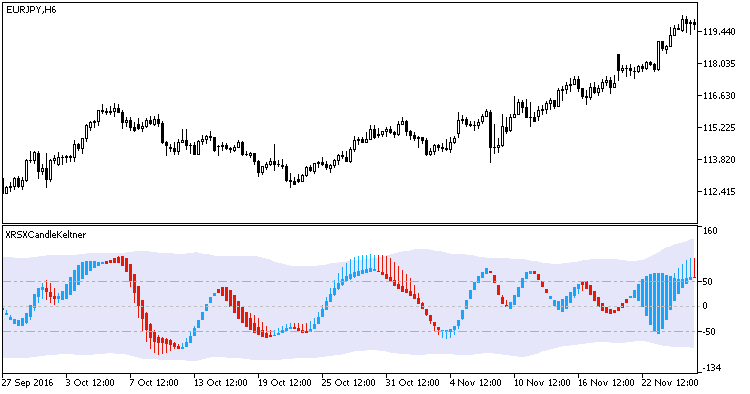Click the 3 Oct 12:00 time label
The height and width of the screenshot is (394, 750).
[90, 383]
